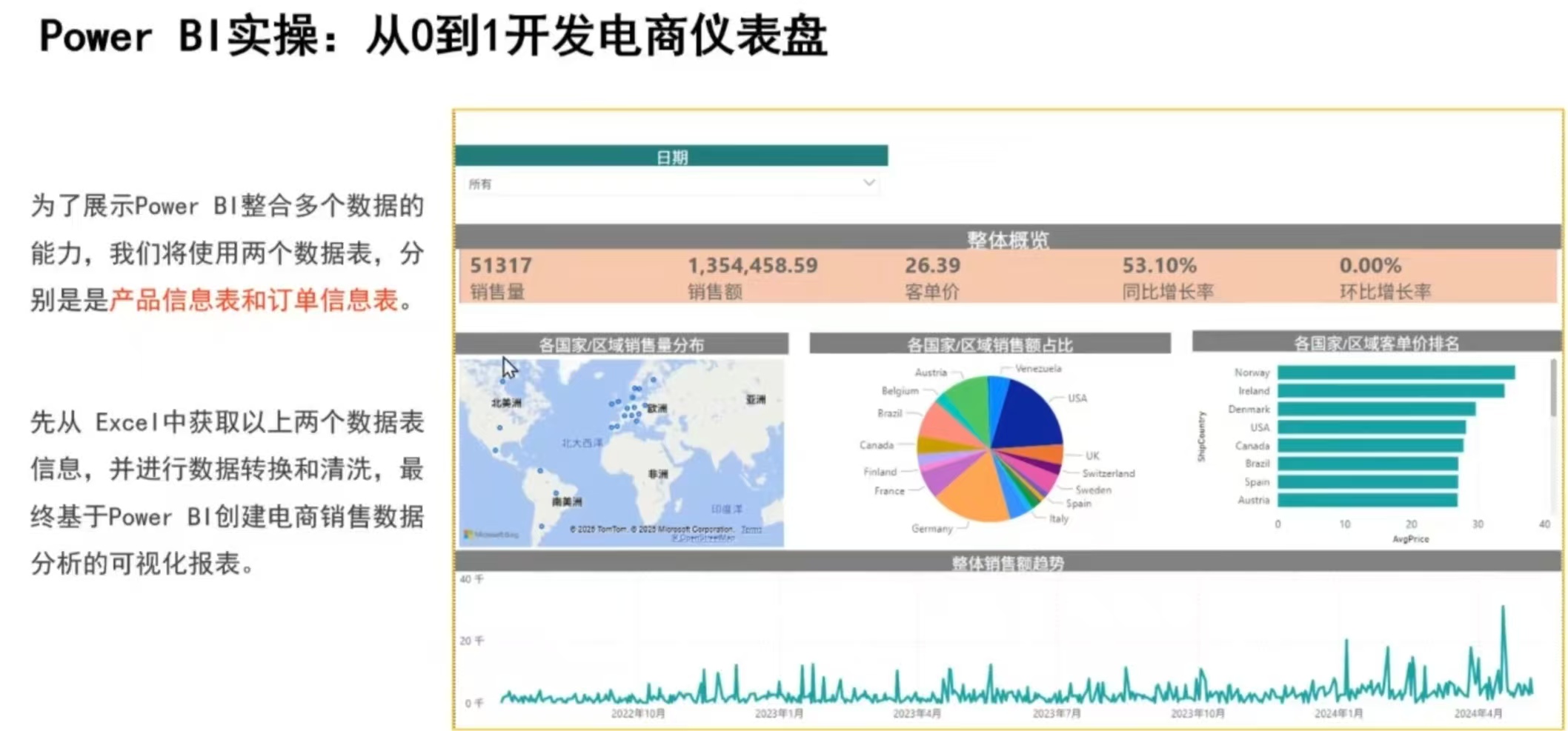
Task: Click the Venezuela label on the pie chart
Action: tap(1038, 368)
